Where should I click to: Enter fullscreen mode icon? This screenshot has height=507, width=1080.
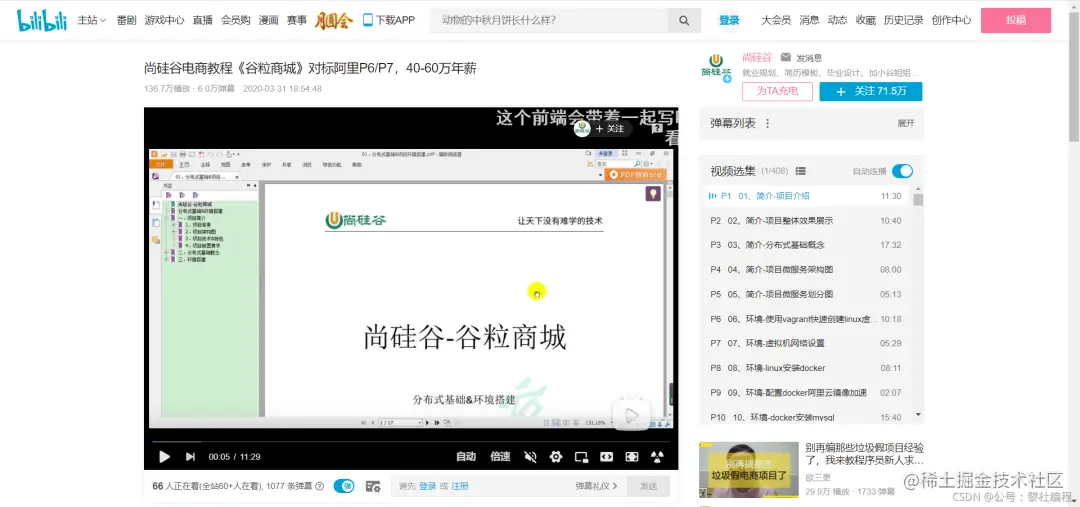point(632,456)
